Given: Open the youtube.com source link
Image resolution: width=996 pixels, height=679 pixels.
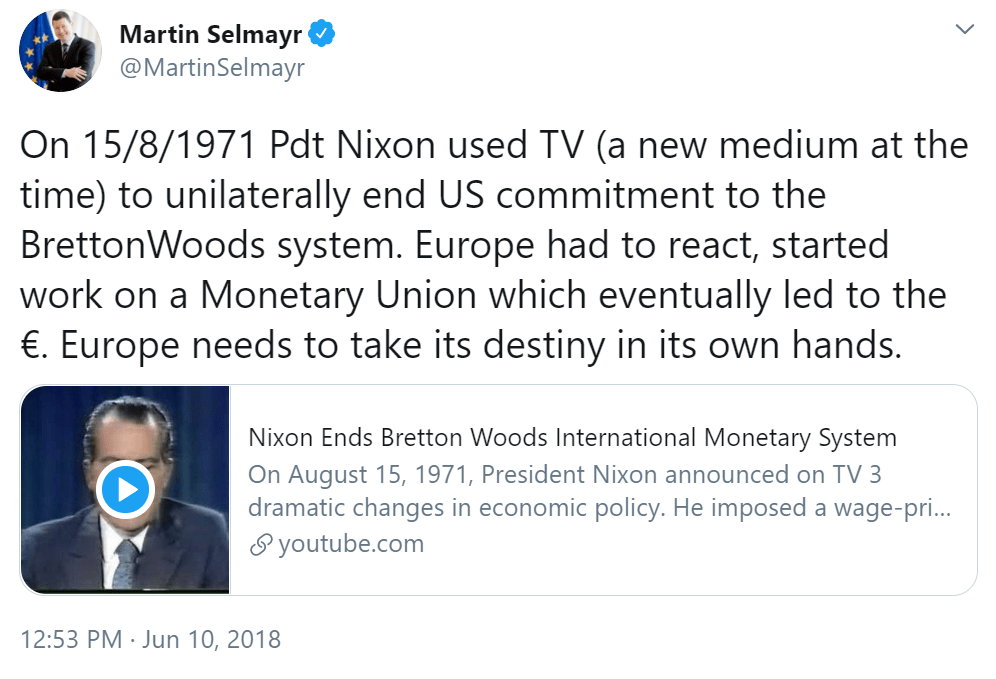Looking at the screenshot, I should pos(350,544).
